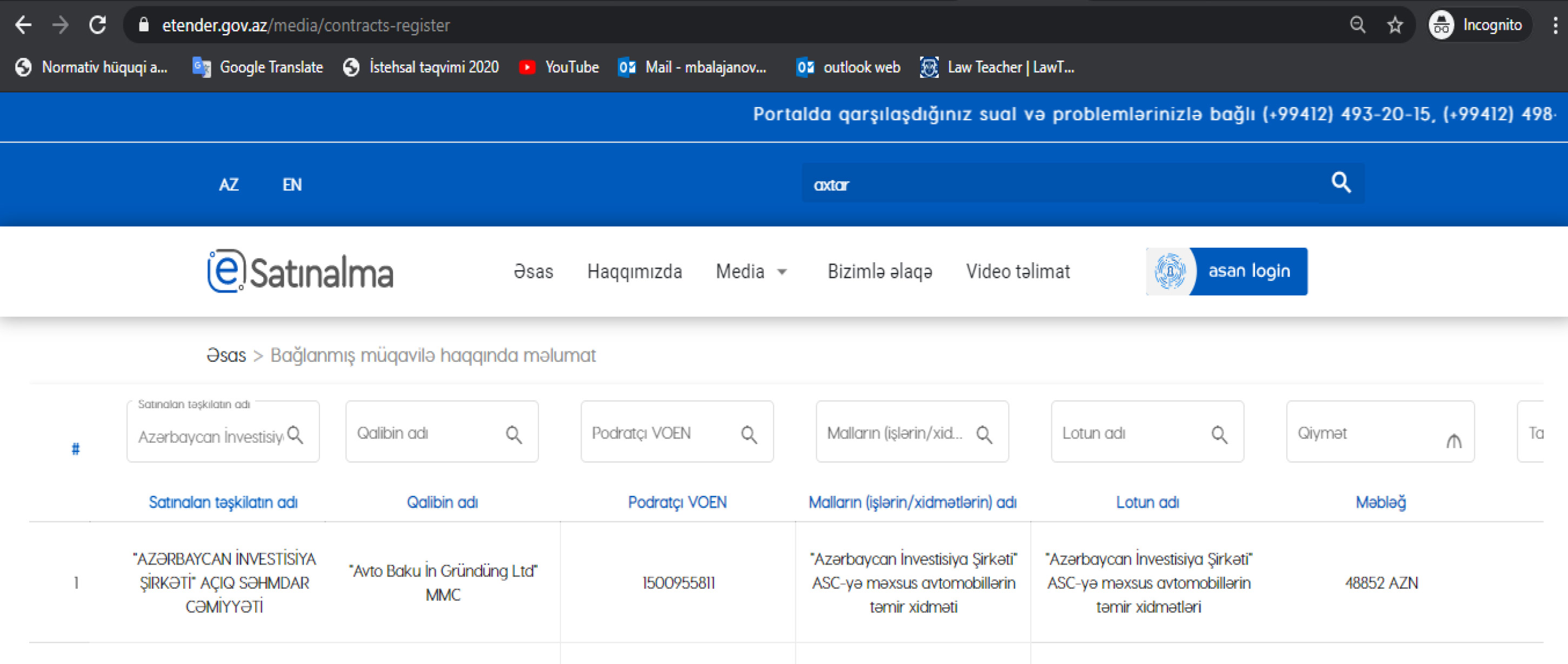Open the Chrome three-dot menu
The height and width of the screenshot is (664, 1568).
click(x=1554, y=25)
